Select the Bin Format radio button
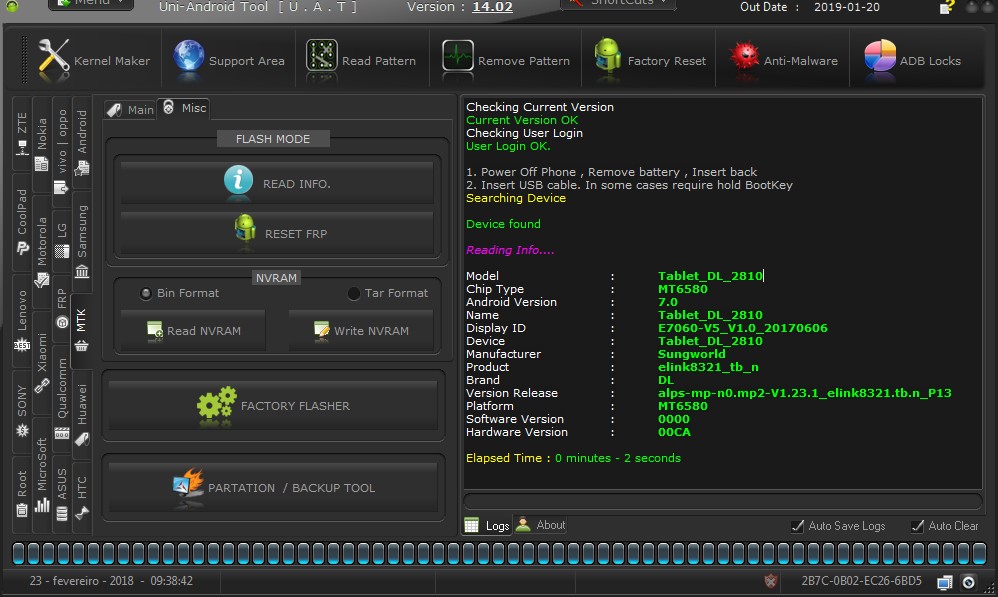Image resolution: width=998 pixels, height=597 pixels. [x=147, y=293]
